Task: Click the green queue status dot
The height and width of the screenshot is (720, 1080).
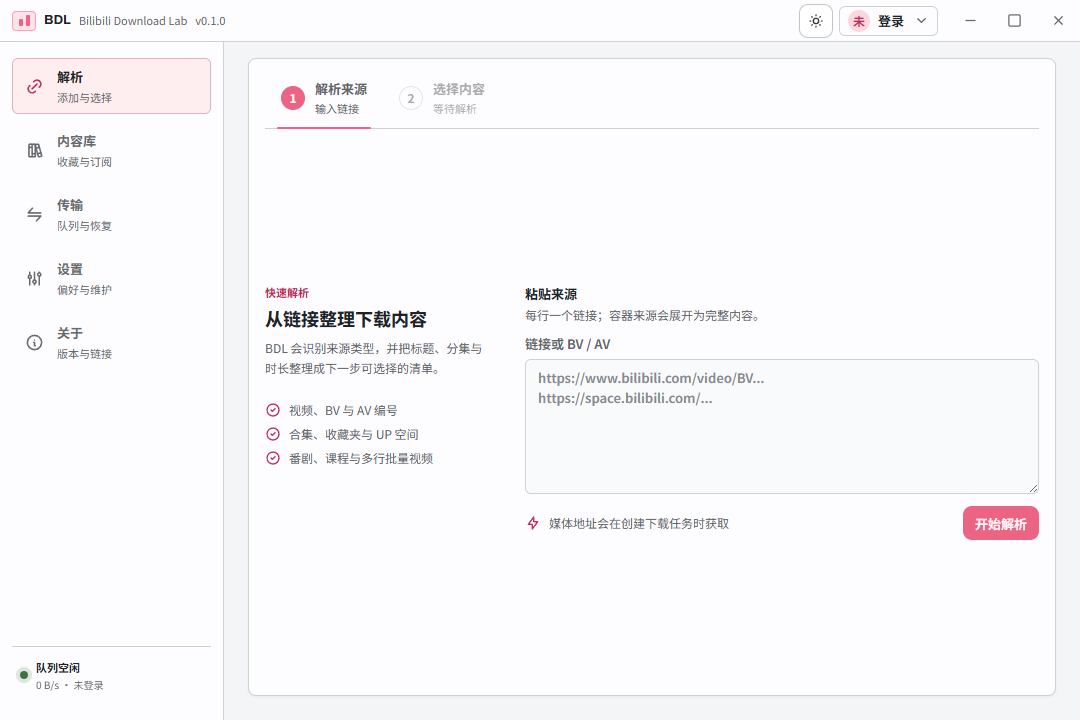Action: click(23, 675)
